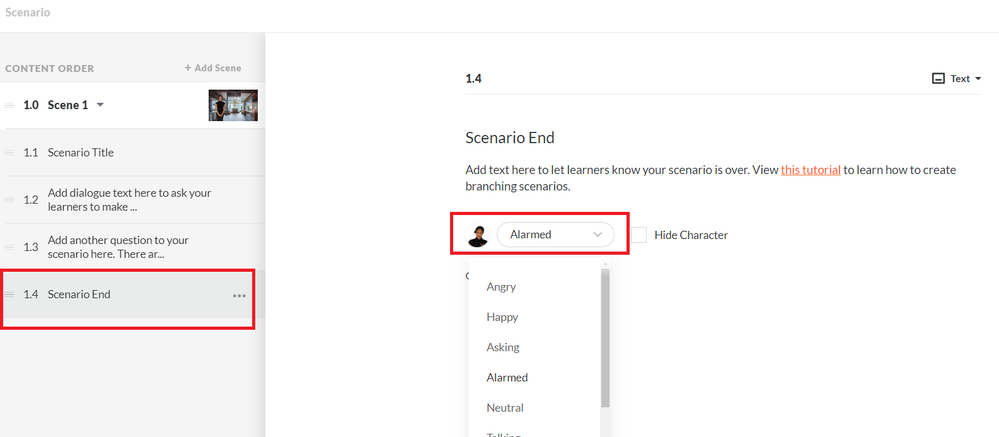Select Asking expression option
The image size is (999, 437).
503,347
